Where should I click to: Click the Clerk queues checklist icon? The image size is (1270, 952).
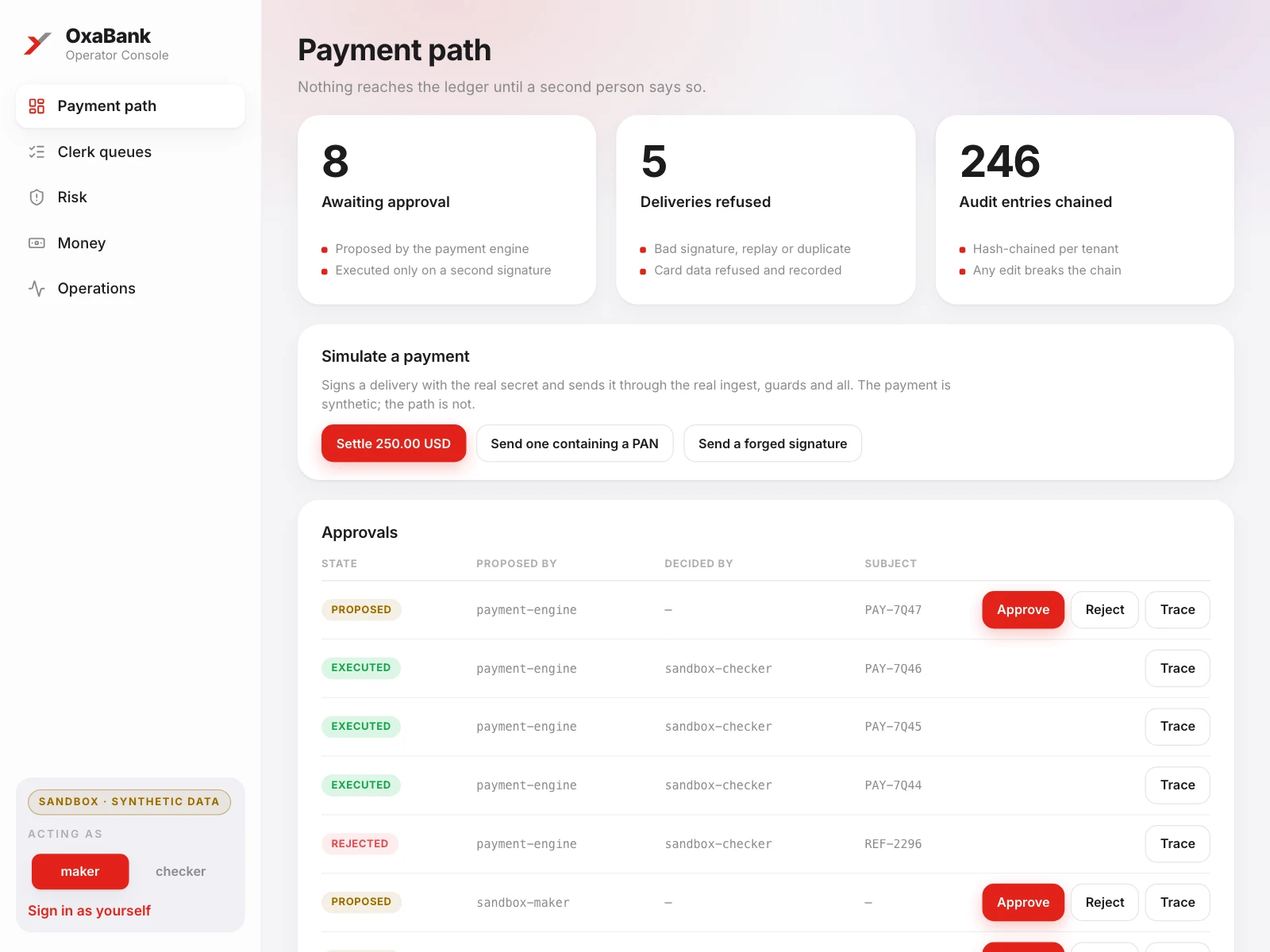37,152
